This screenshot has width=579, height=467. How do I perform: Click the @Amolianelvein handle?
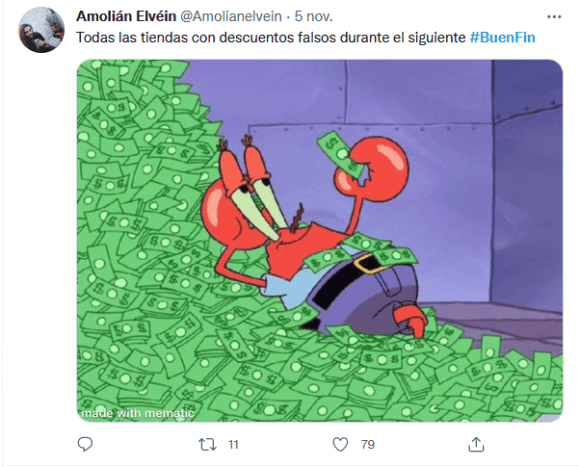click(x=231, y=16)
